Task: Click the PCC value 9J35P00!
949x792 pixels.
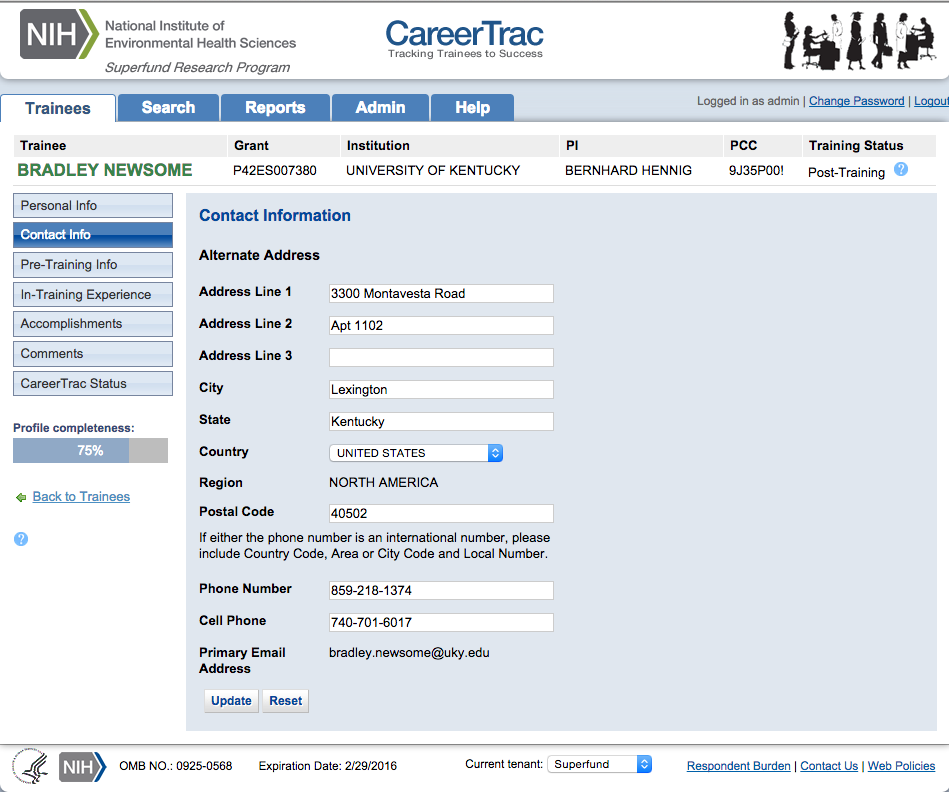Action: [756, 171]
